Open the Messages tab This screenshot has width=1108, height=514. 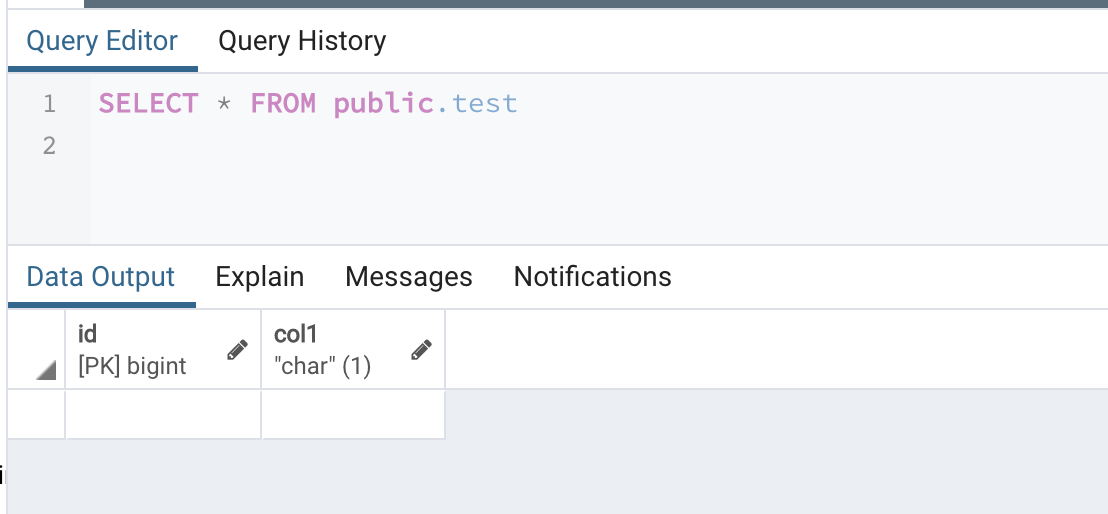(x=409, y=277)
